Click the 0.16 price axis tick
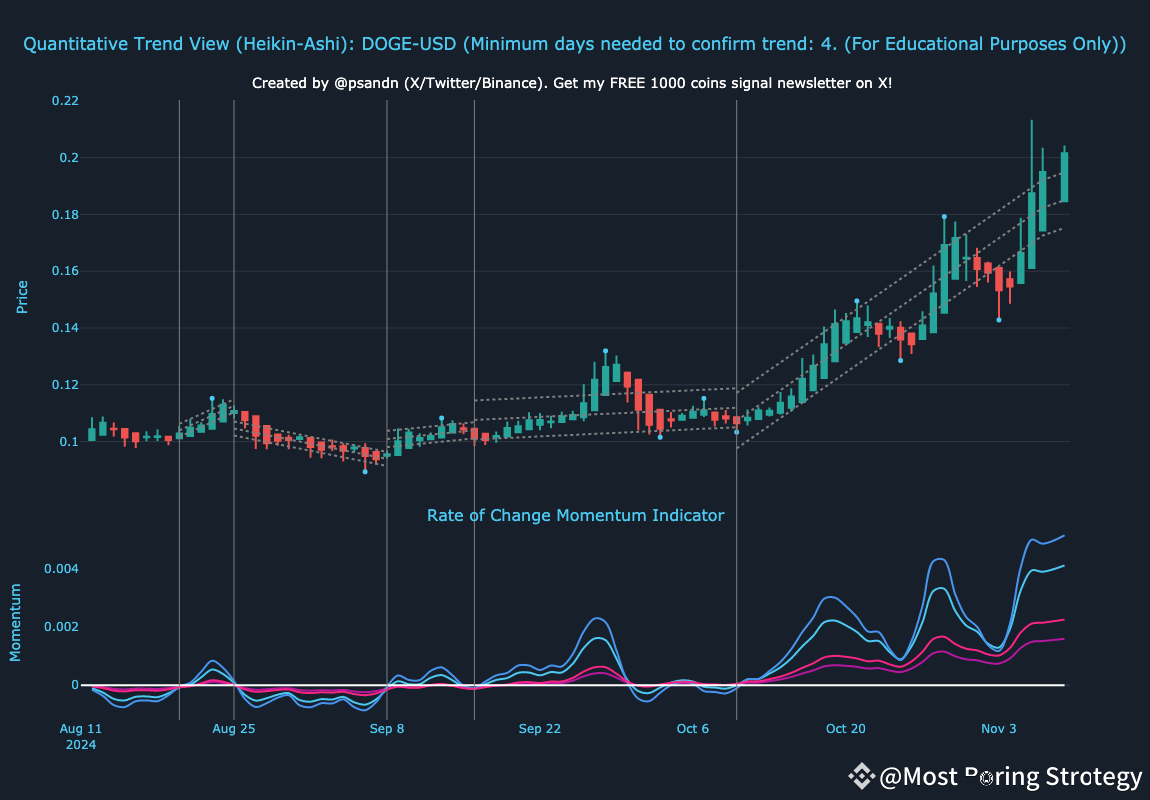1150x800 pixels. 65,271
